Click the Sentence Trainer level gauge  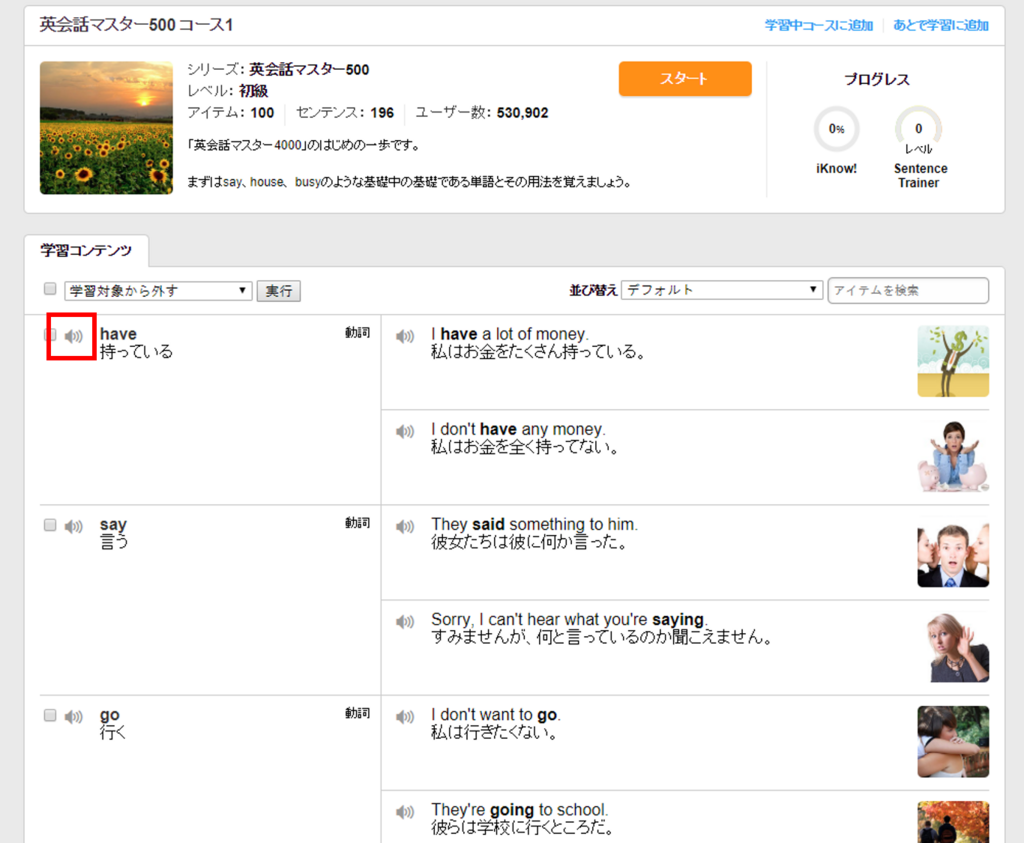point(918,129)
